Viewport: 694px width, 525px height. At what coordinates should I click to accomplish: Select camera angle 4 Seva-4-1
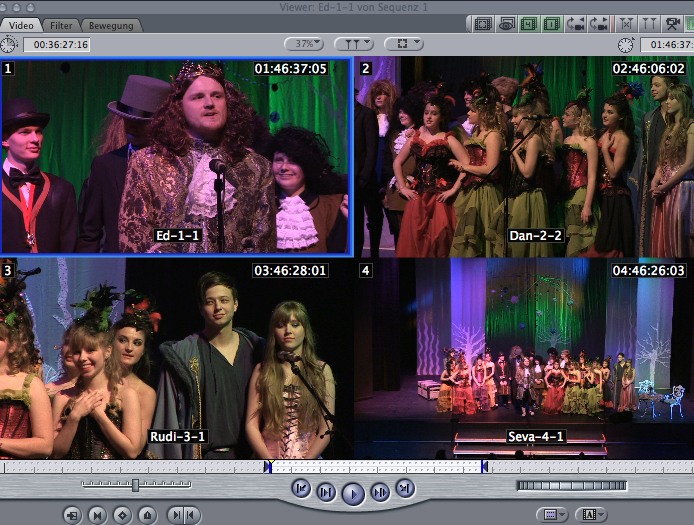coord(524,359)
